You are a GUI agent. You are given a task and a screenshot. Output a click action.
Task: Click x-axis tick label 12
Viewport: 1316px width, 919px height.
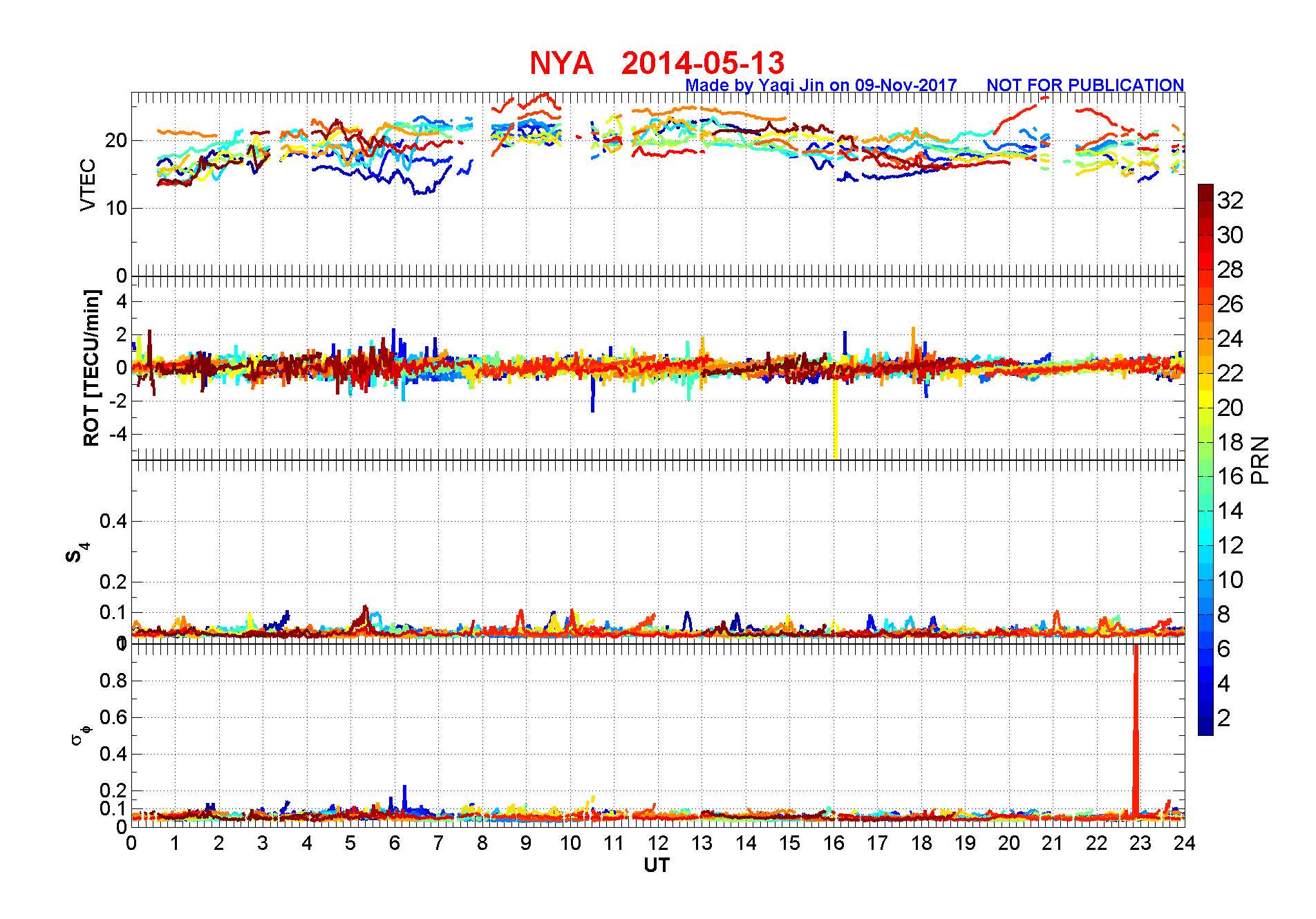coord(658,843)
